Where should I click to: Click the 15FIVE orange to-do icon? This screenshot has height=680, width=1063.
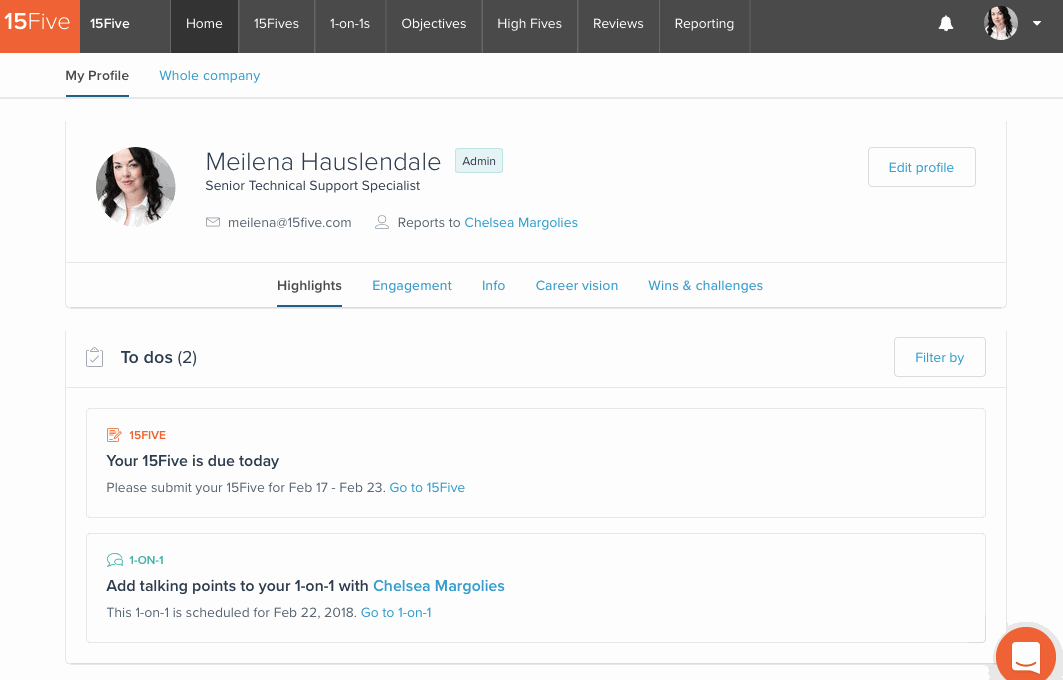coord(114,435)
